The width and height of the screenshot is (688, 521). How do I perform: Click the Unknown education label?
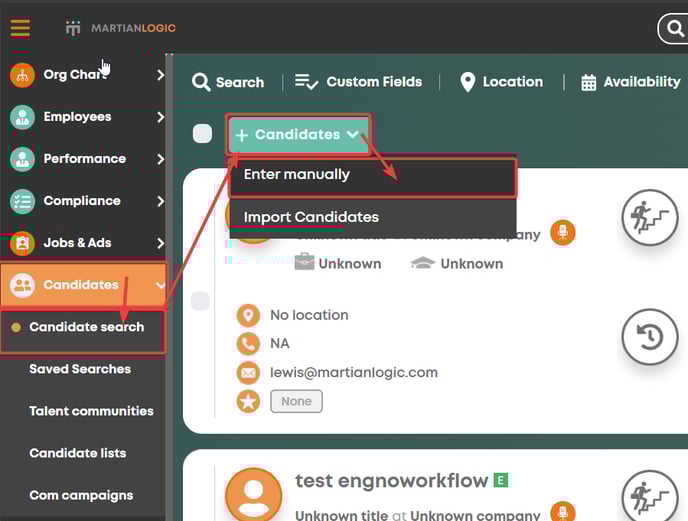(472, 264)
